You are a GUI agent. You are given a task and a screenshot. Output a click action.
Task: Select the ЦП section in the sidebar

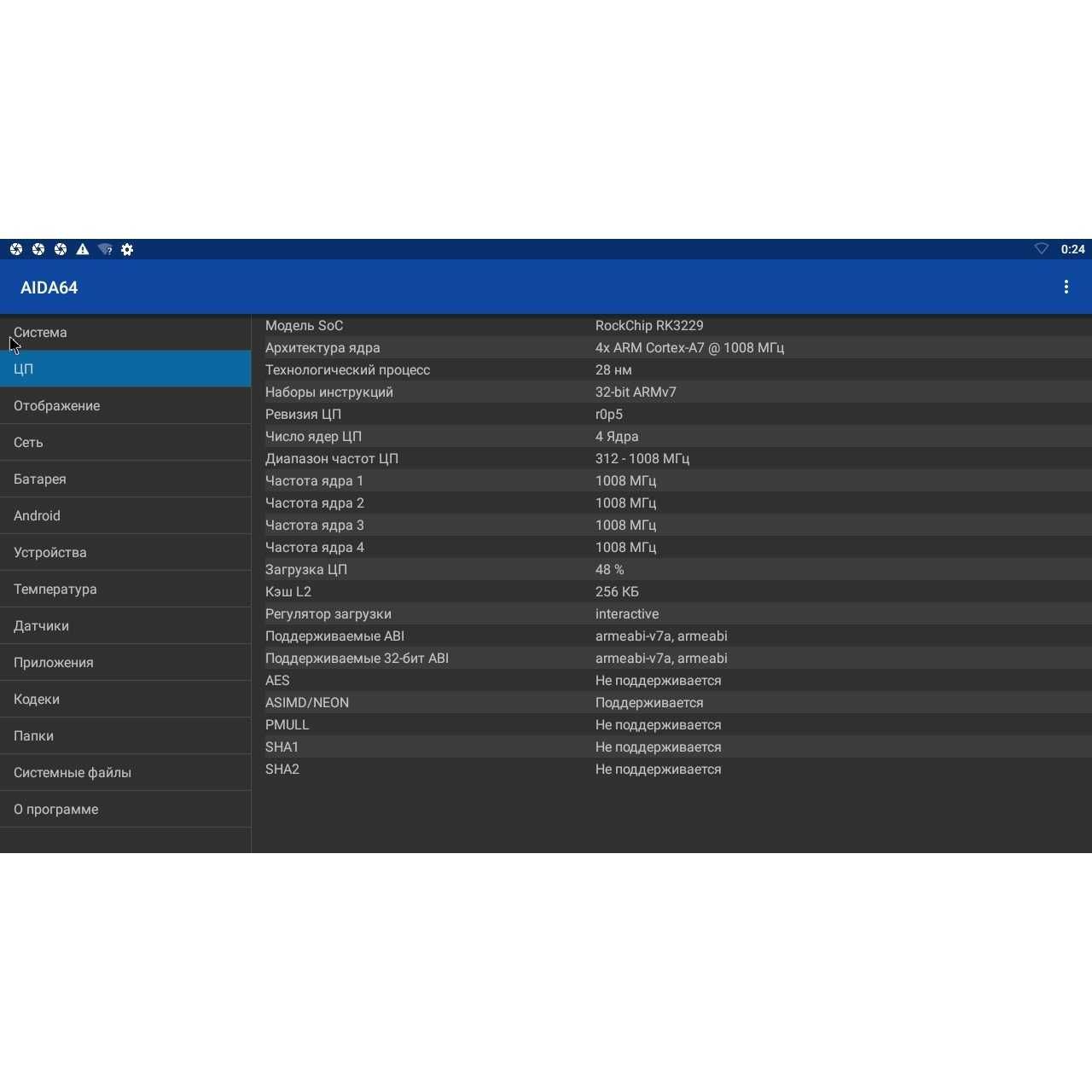coord(125,369)
